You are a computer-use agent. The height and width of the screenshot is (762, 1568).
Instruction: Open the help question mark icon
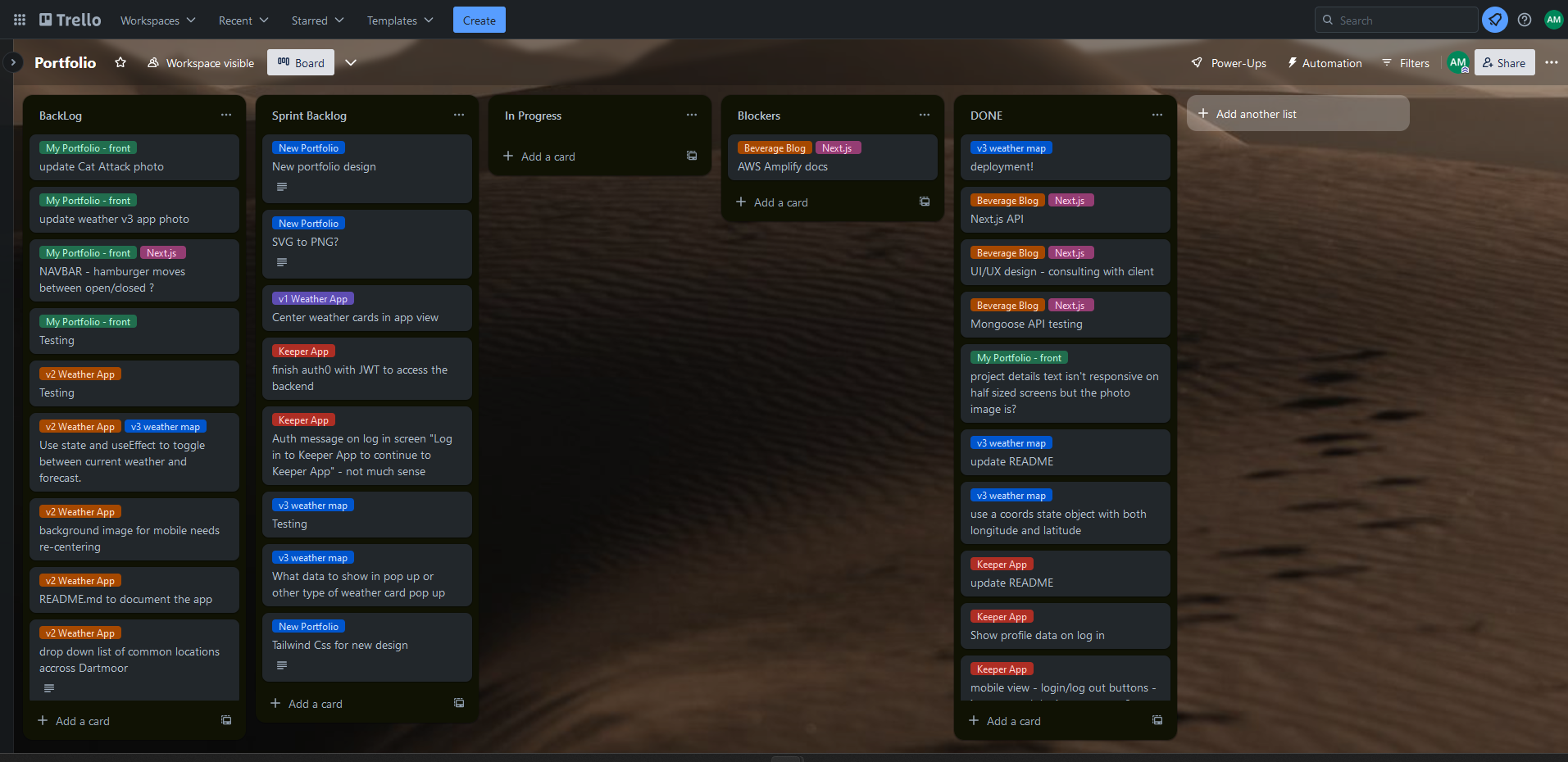tap(1525, 20)
